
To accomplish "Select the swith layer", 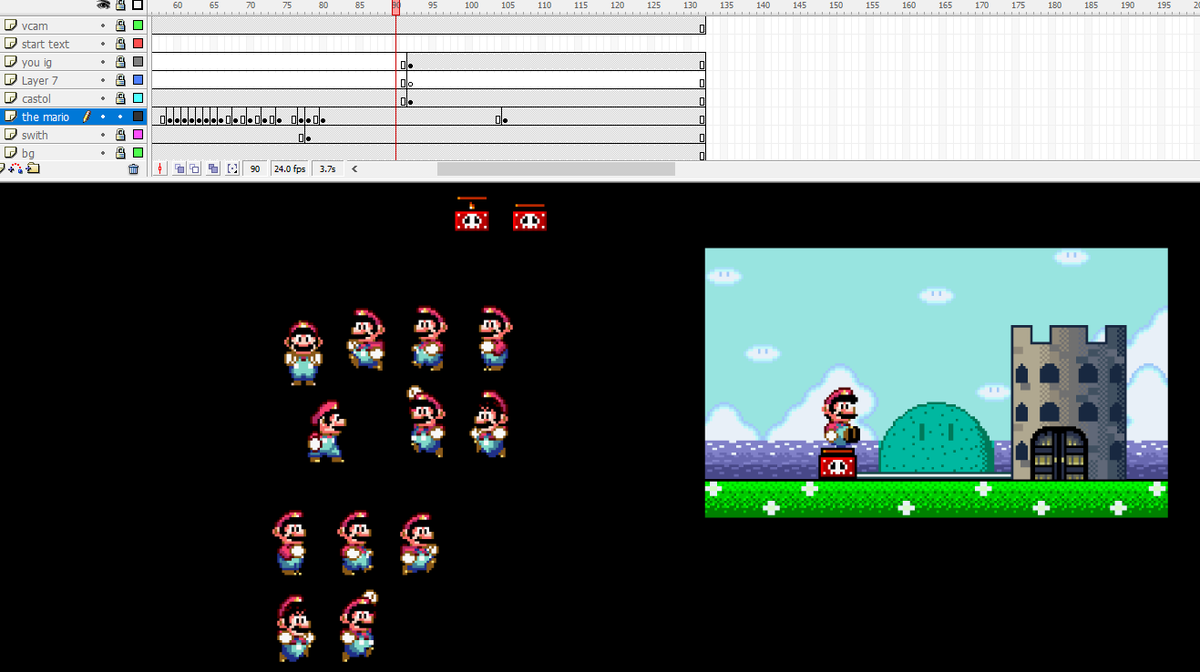I will pyautogui.click(x=34, y=135).
